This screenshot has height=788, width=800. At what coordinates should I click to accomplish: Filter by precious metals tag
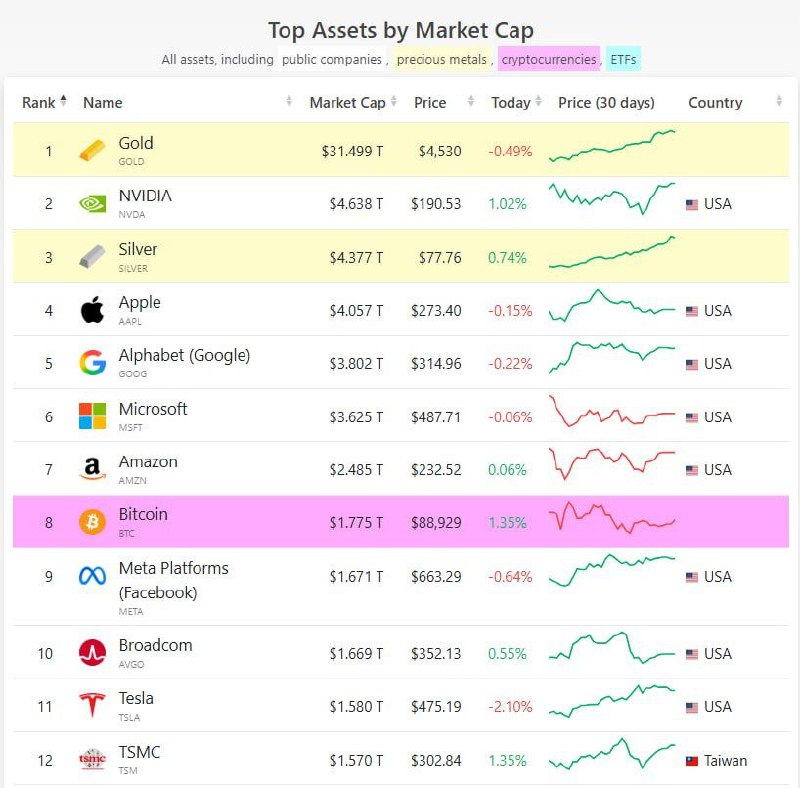point(441,59)
